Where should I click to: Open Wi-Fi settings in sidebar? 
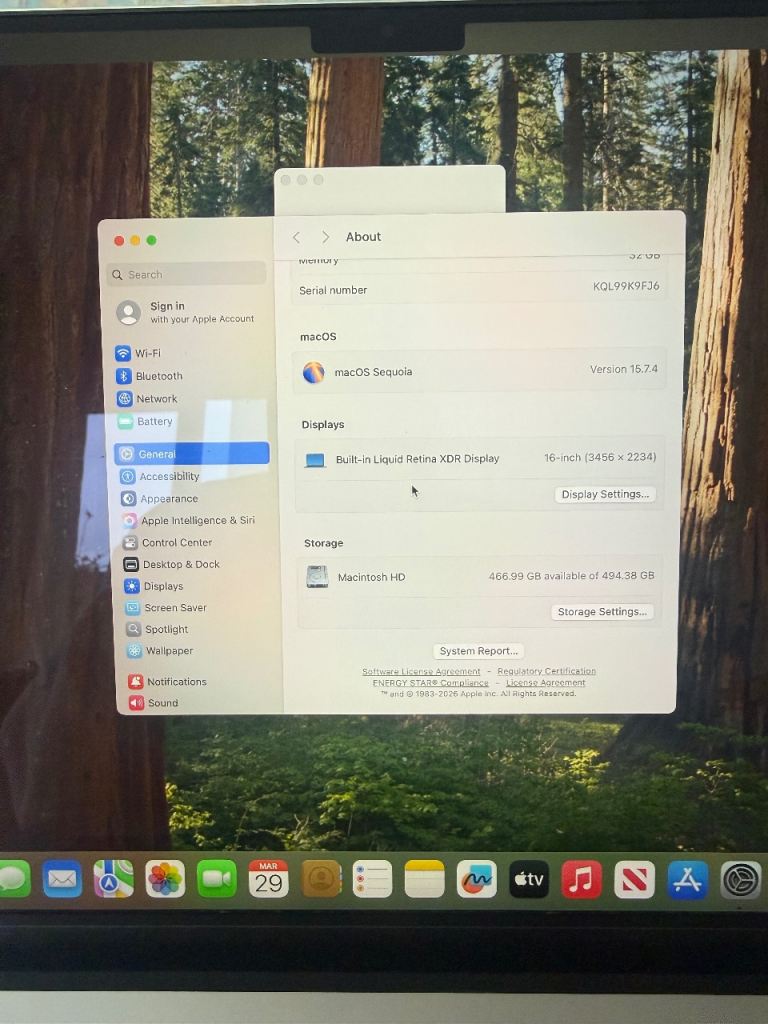click(x=147, y=353)
